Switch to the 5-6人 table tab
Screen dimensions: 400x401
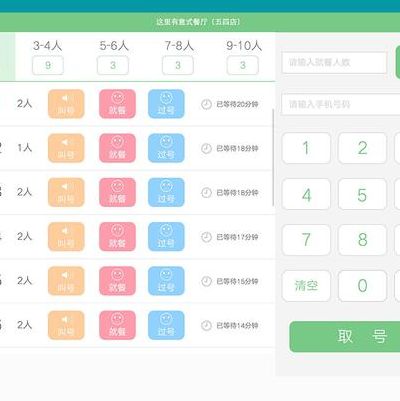[113, 57]
